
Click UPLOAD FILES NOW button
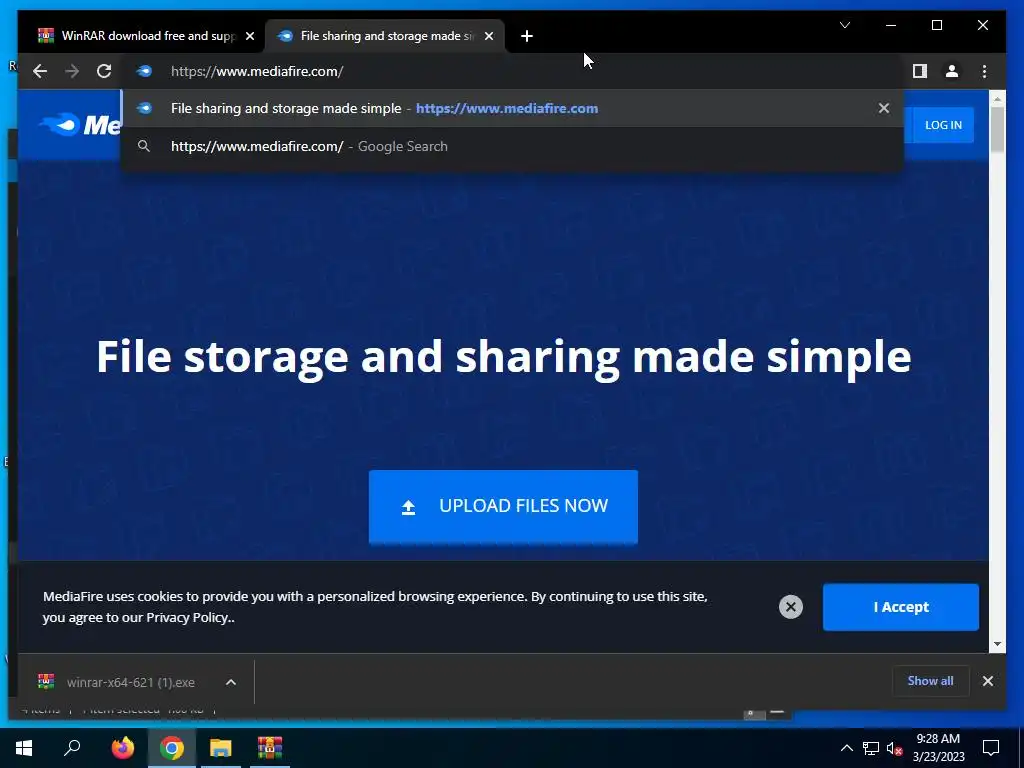point(503,506)
